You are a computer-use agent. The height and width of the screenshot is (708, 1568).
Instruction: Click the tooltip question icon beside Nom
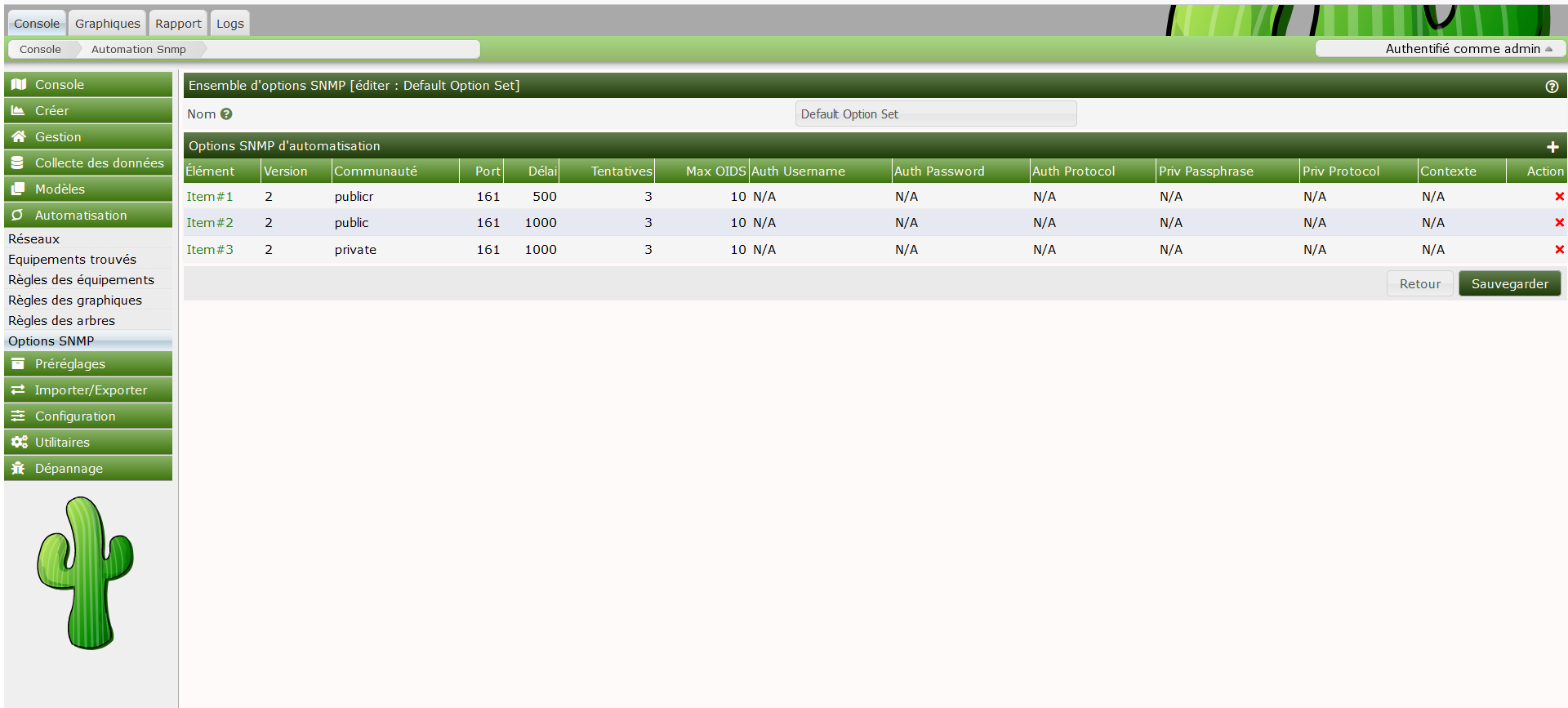226,114
